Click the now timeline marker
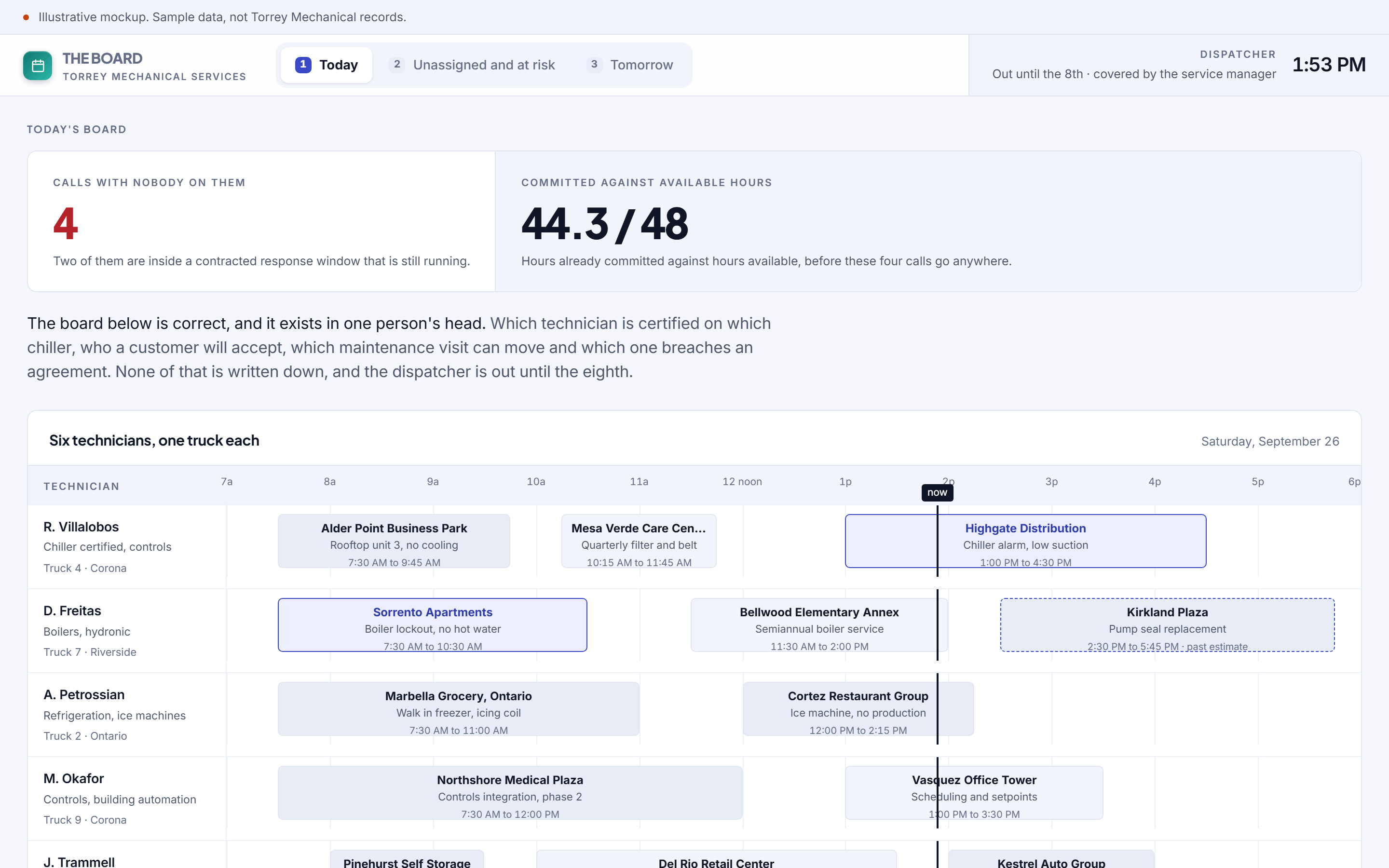 click(937, 492)
